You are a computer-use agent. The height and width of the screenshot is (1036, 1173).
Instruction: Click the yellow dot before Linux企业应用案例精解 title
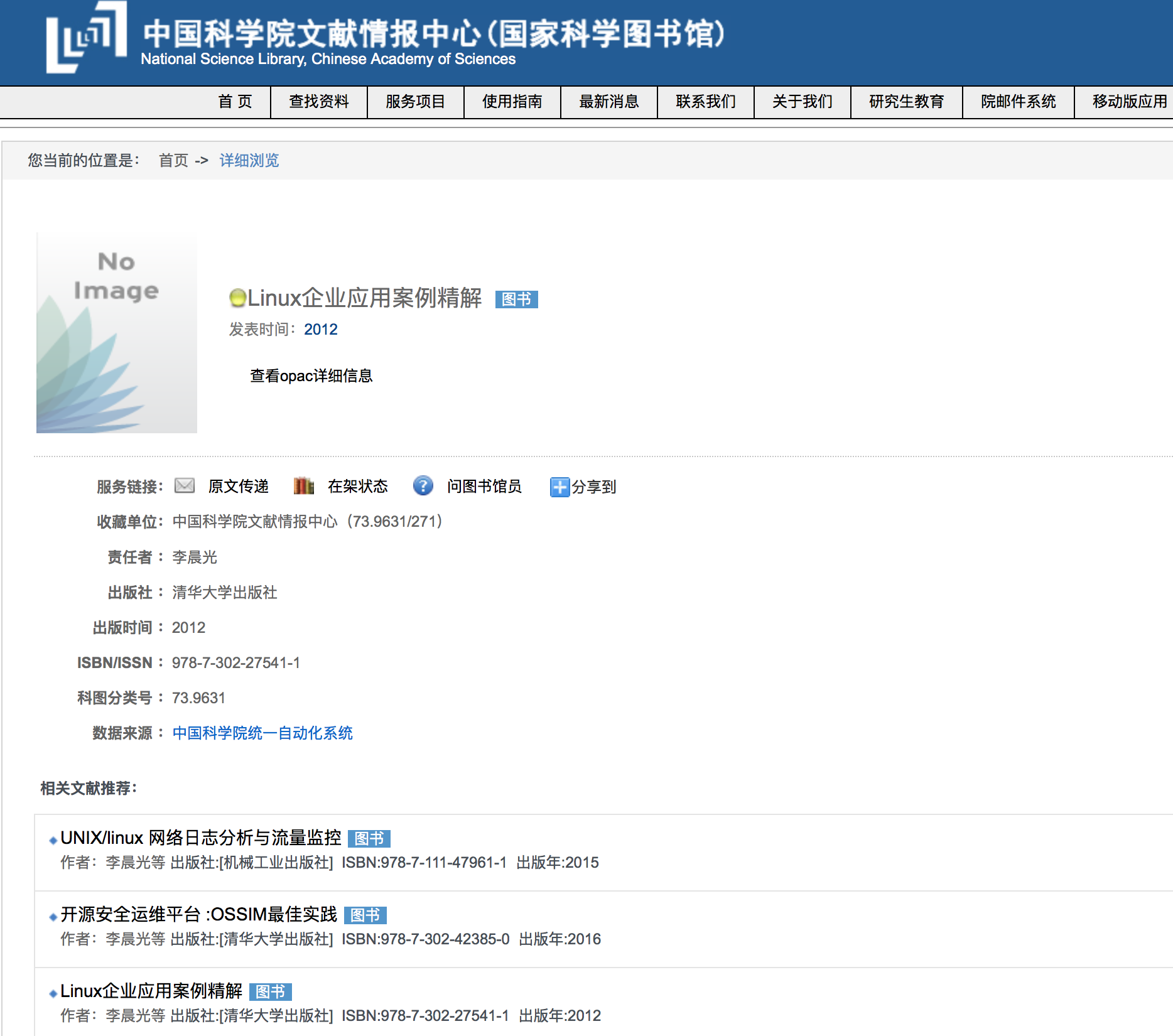point(237,298)
